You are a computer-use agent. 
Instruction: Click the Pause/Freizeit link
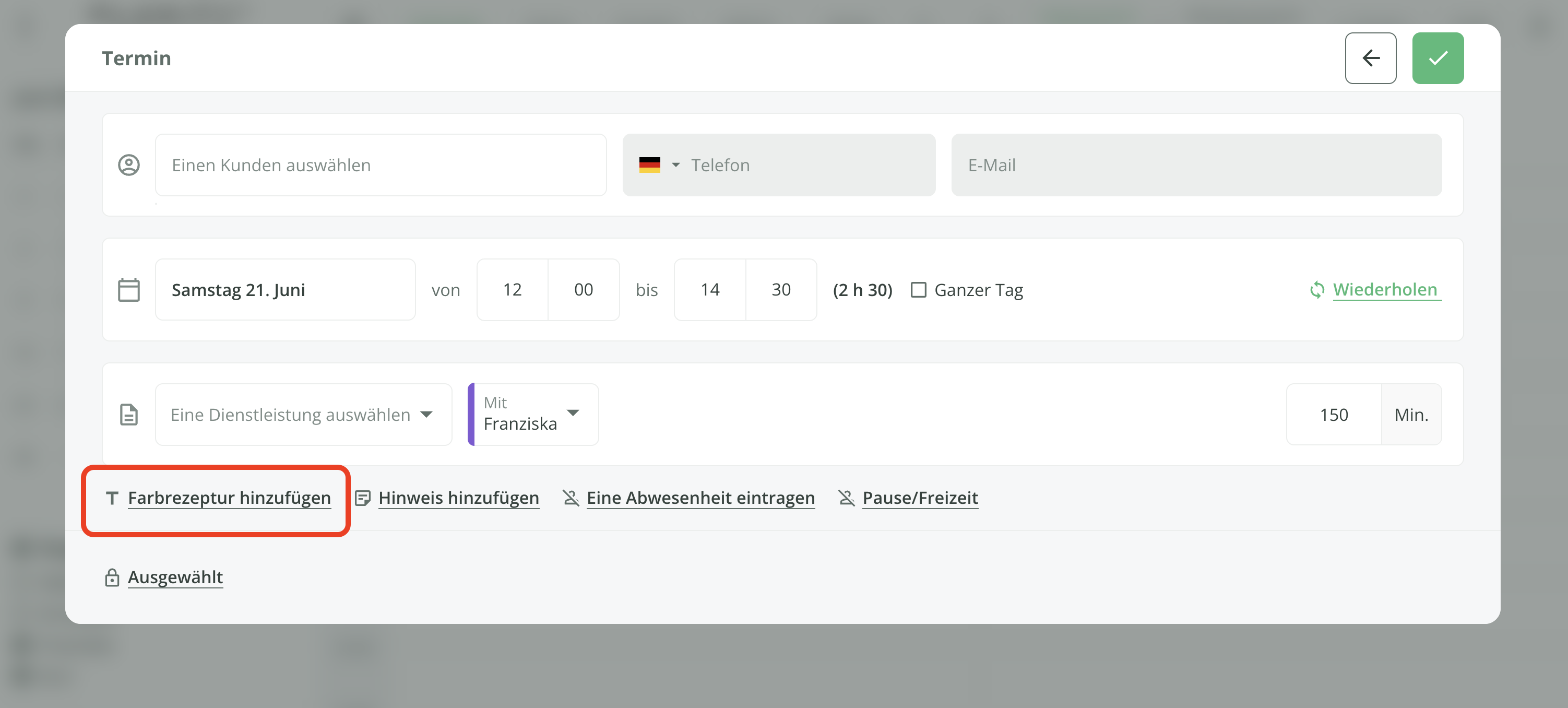pyautogui.click(x=920, y=498)
